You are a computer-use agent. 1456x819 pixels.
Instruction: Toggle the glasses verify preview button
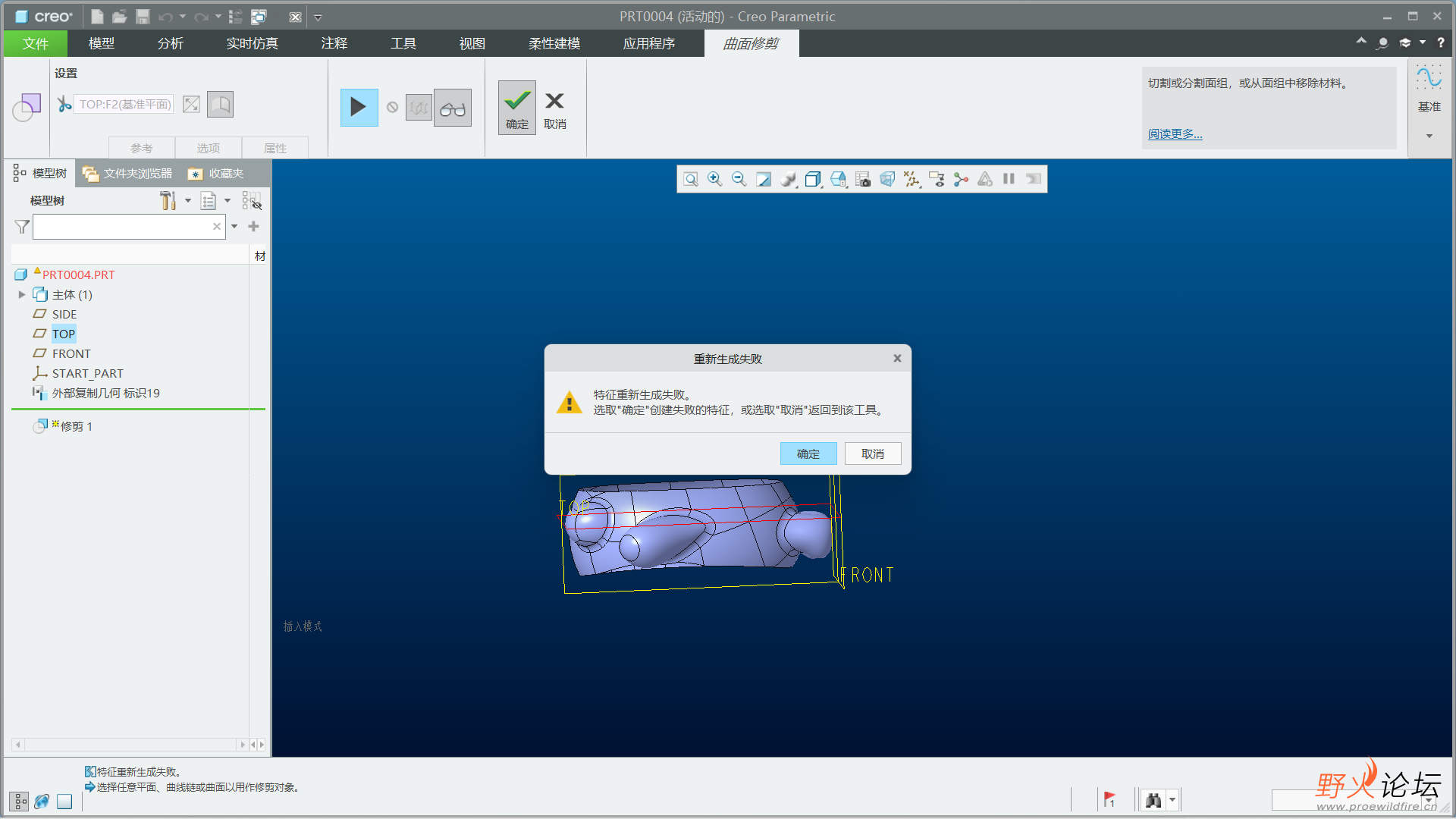click(x=453, y=108)
